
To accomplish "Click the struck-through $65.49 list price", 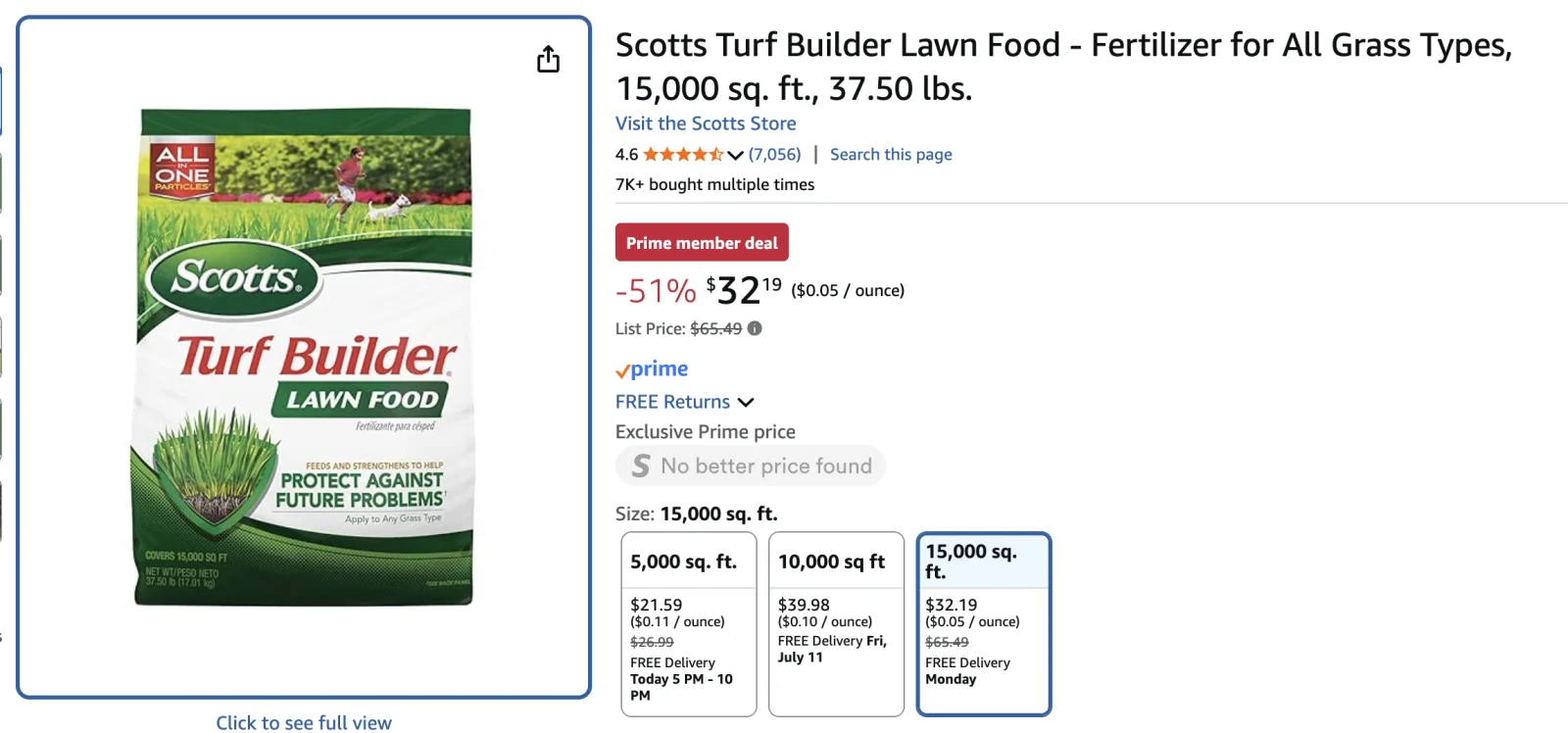I will point(715,328).
